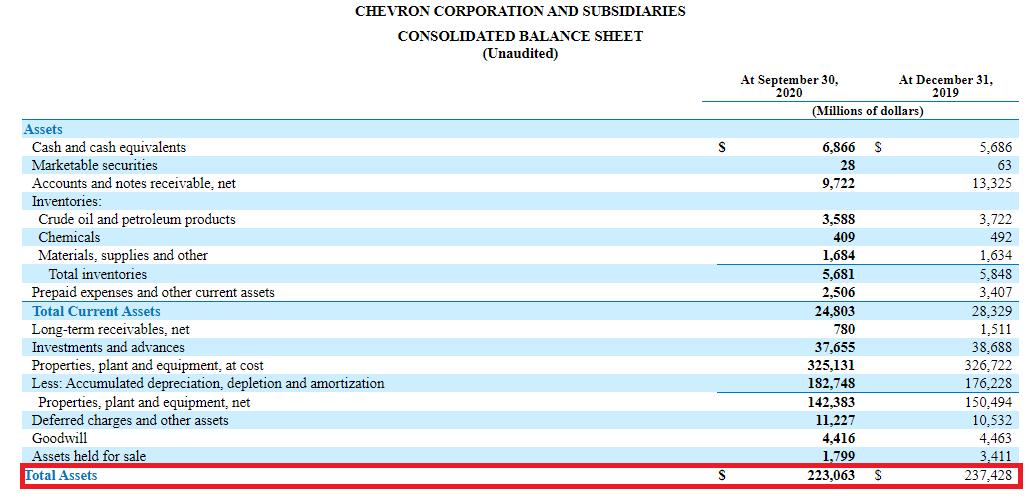This screenshot has height=498, width=1029.
Task: Click the 28,329 total current assets value
Action: point(992,311)
